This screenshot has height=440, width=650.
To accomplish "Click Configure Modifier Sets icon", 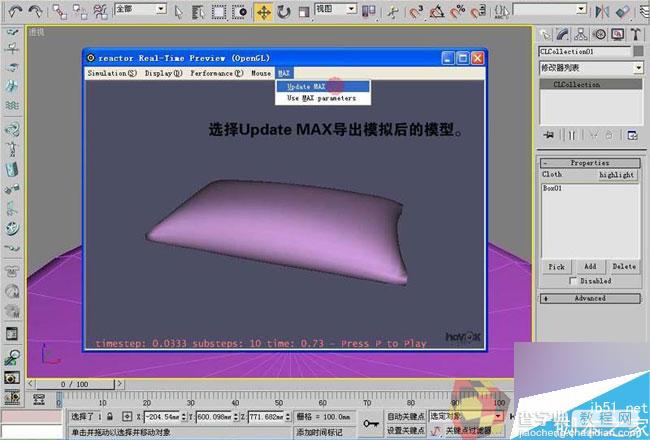I will pyautogui.click(x=632, y=135).
